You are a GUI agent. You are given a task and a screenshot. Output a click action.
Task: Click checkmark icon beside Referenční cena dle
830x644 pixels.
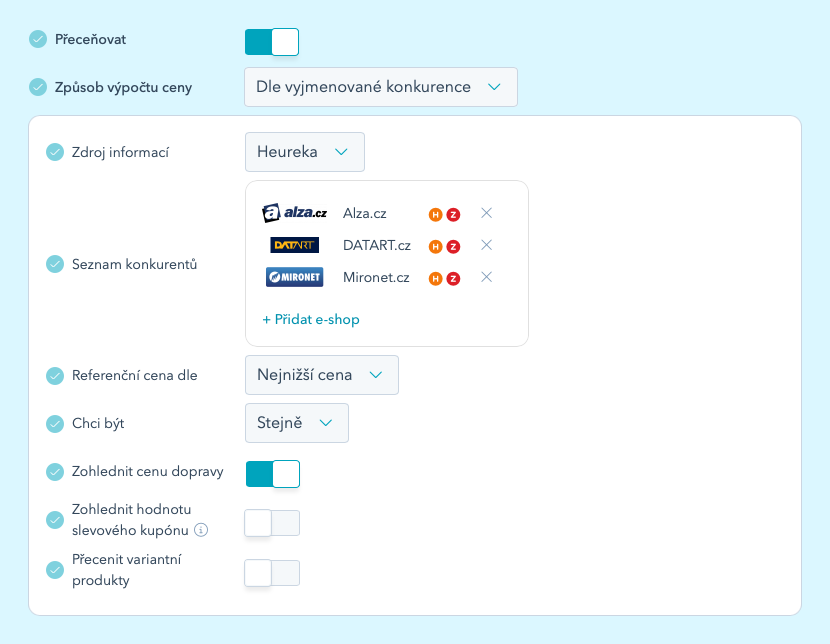point(55,375)
